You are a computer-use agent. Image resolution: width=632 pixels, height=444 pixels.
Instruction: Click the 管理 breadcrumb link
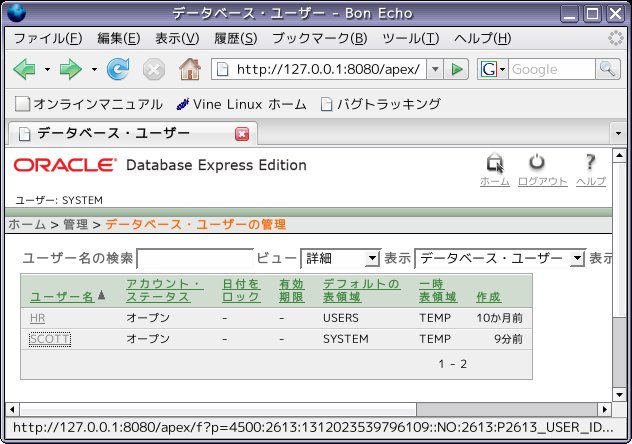[x=75, y=224]
